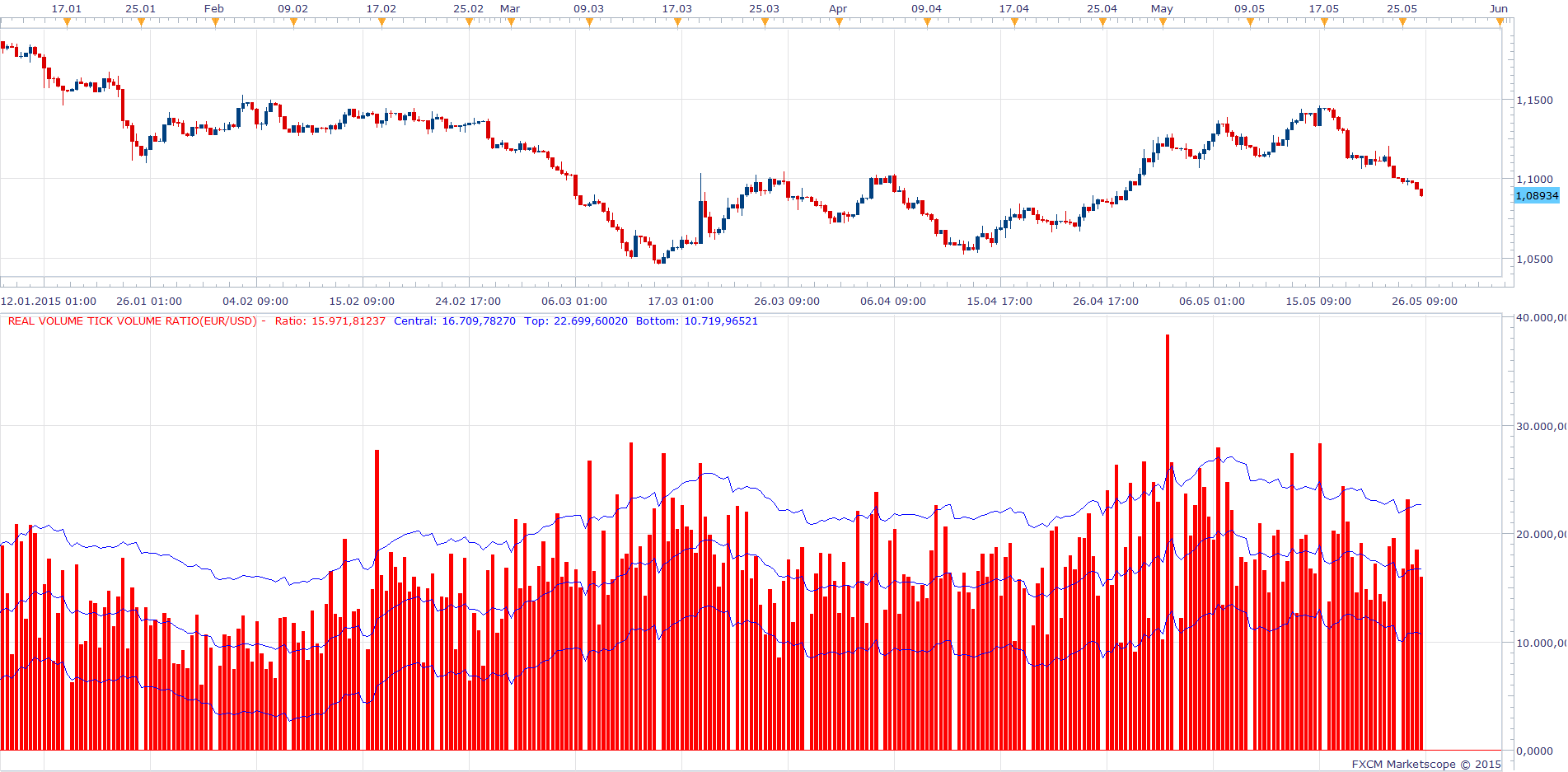Click the orange marker under Apr
Viewport: 1568px width, 772px height.
[x=839, y=22]
